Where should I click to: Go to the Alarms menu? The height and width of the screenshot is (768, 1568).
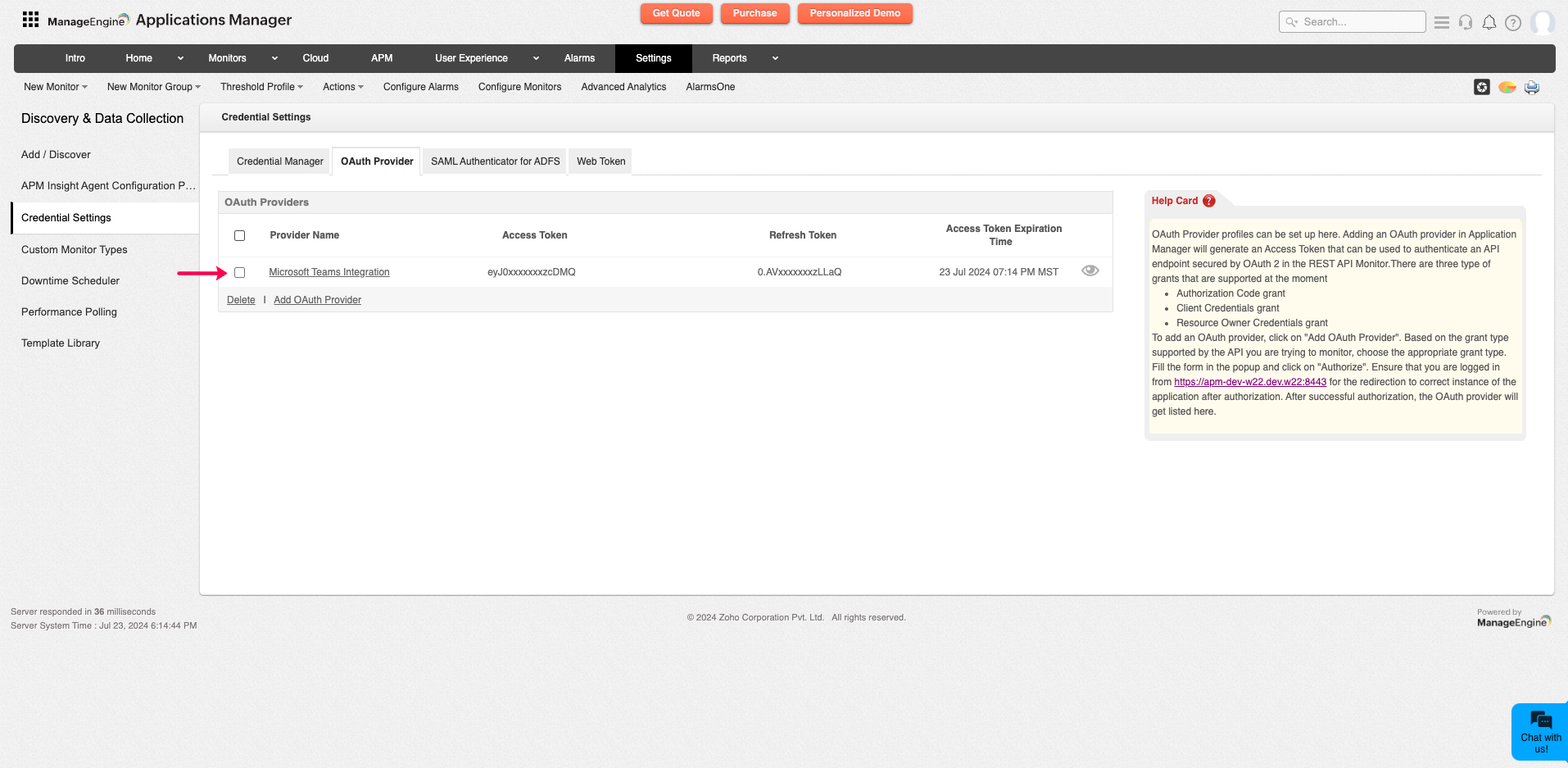click(579, 58)
